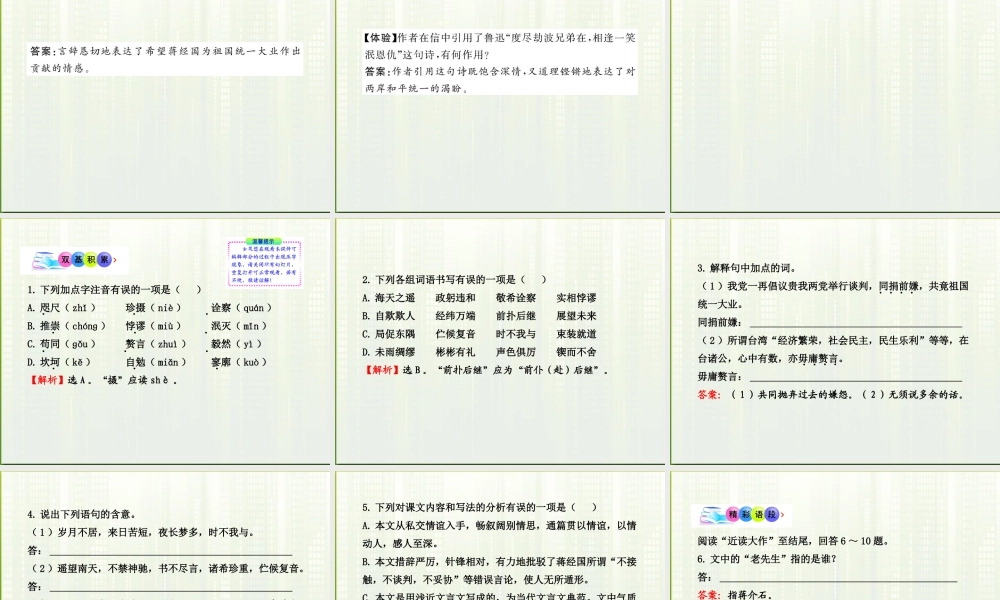This screenshot has height=600, width=1000.
Task: Click the 【体验】 question about 鲁迅 poem
Action: (x=500, y=46)
